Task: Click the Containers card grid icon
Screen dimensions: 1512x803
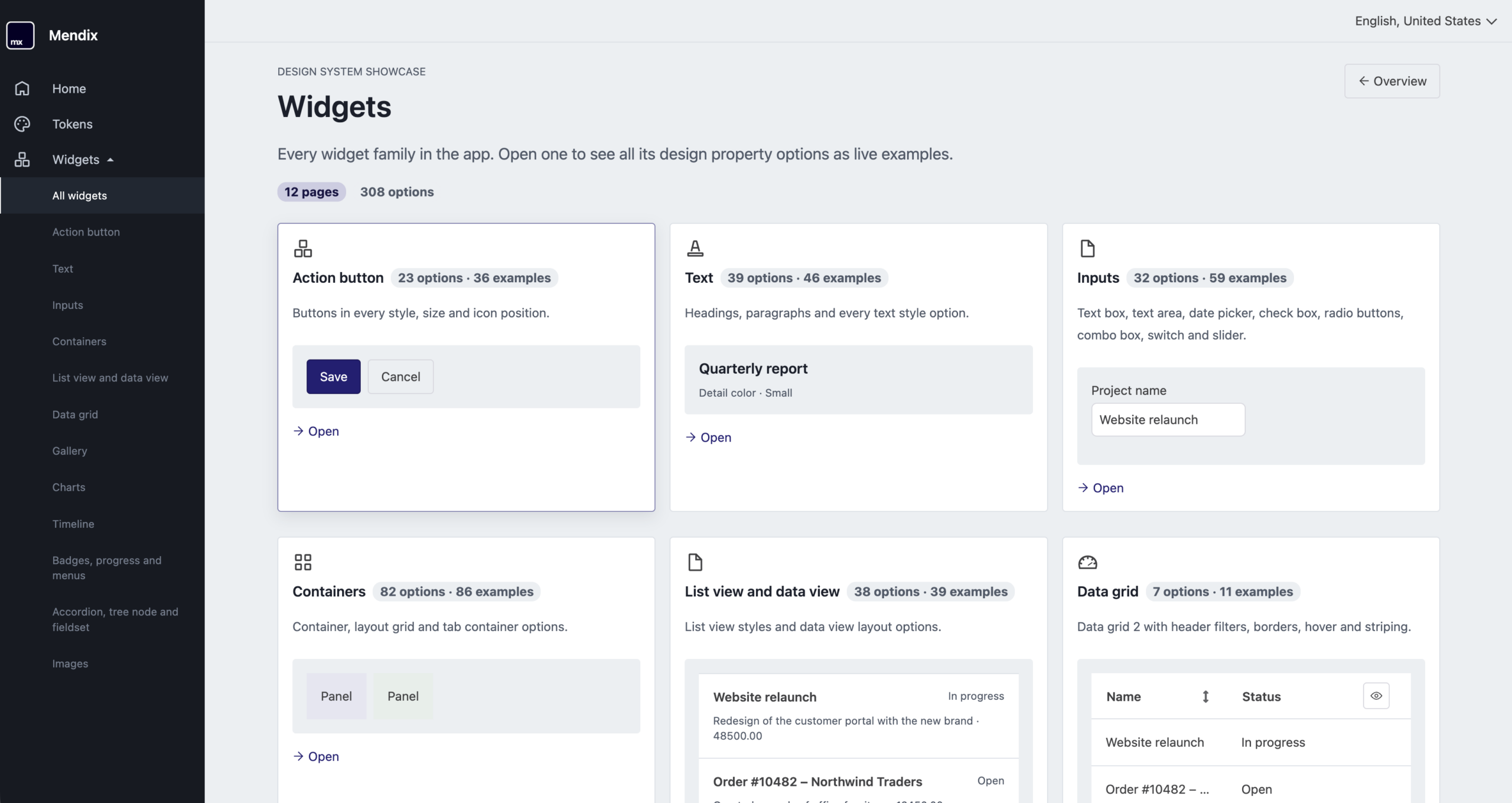Action: point(303,562)
